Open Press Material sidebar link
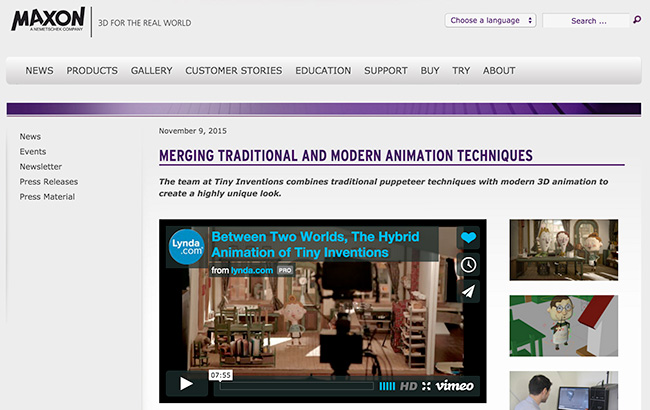Screen dimensions: 650x410 click(x=47, y=197)
